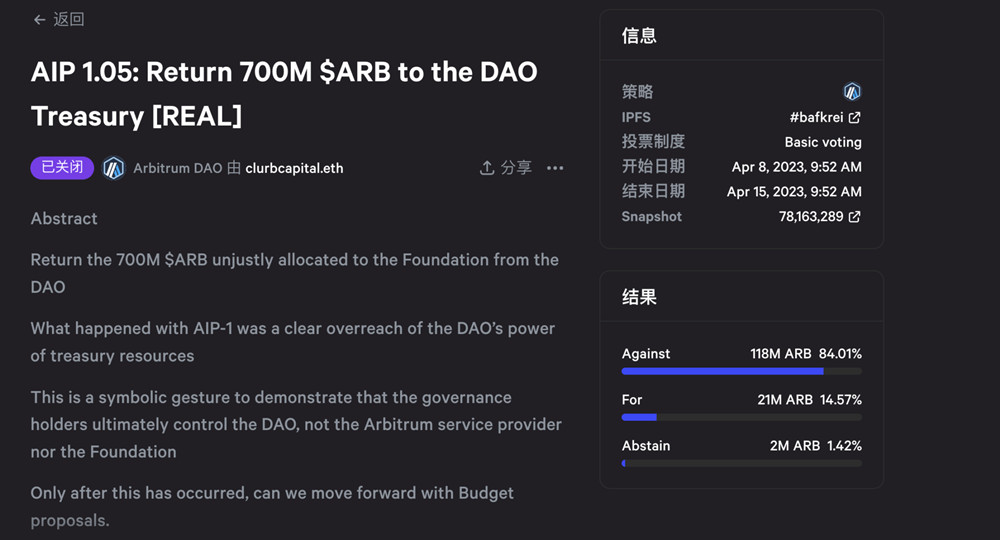Open the three-dot more options menu
The height and width of the screenshot is (540, 1000).
pyautogui.click(x=555, y=168)
